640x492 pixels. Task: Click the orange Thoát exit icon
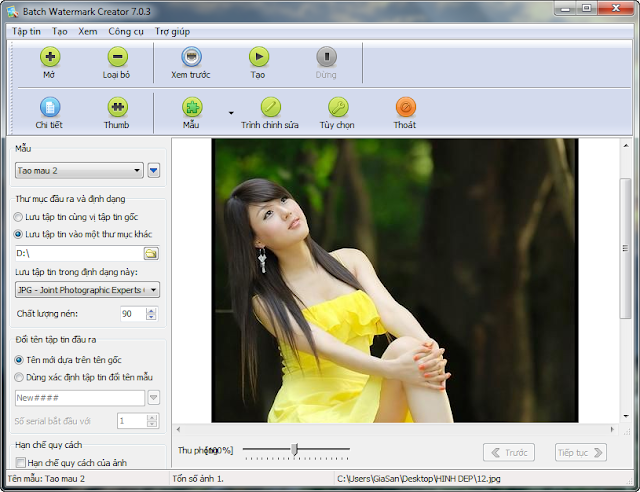click(405, 107)
